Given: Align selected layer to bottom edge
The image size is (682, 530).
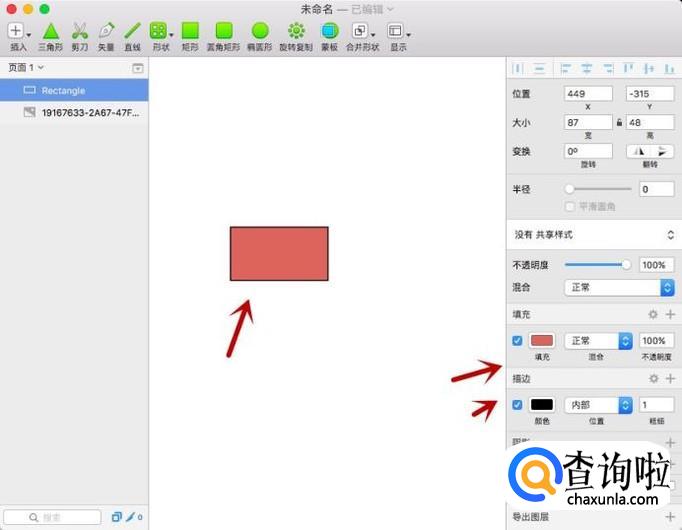Looking at the screenshot, I should pyautogui.click(x=669, y=68).
